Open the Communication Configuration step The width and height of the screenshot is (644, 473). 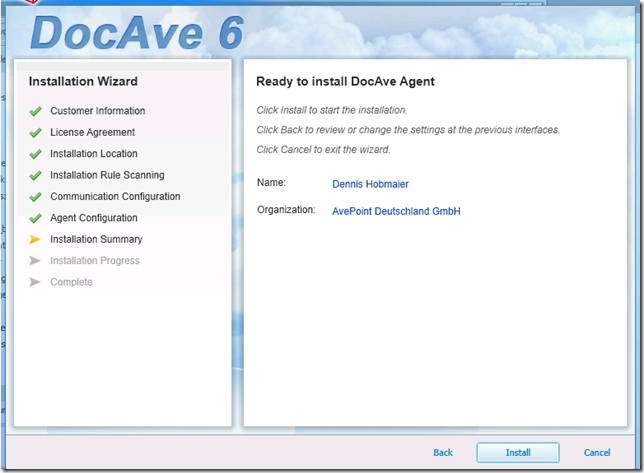coord(115,196)
